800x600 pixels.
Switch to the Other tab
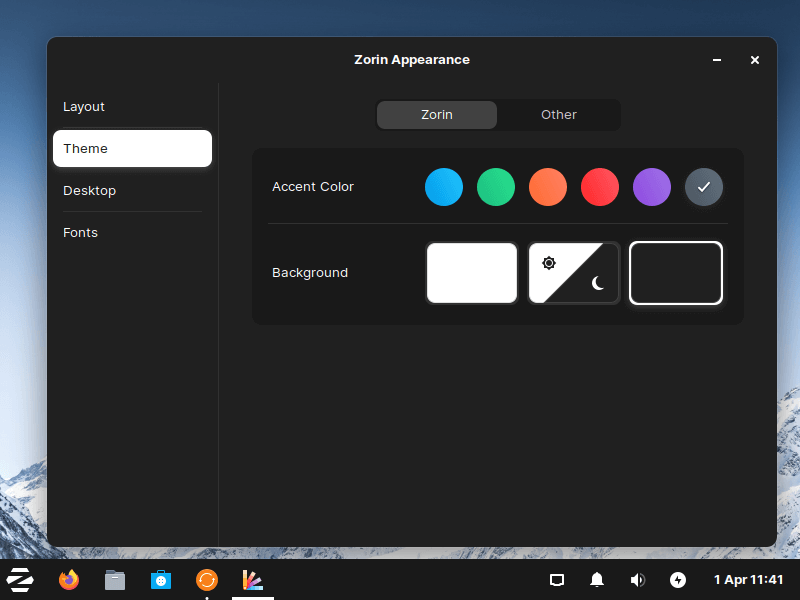(559, 115)
